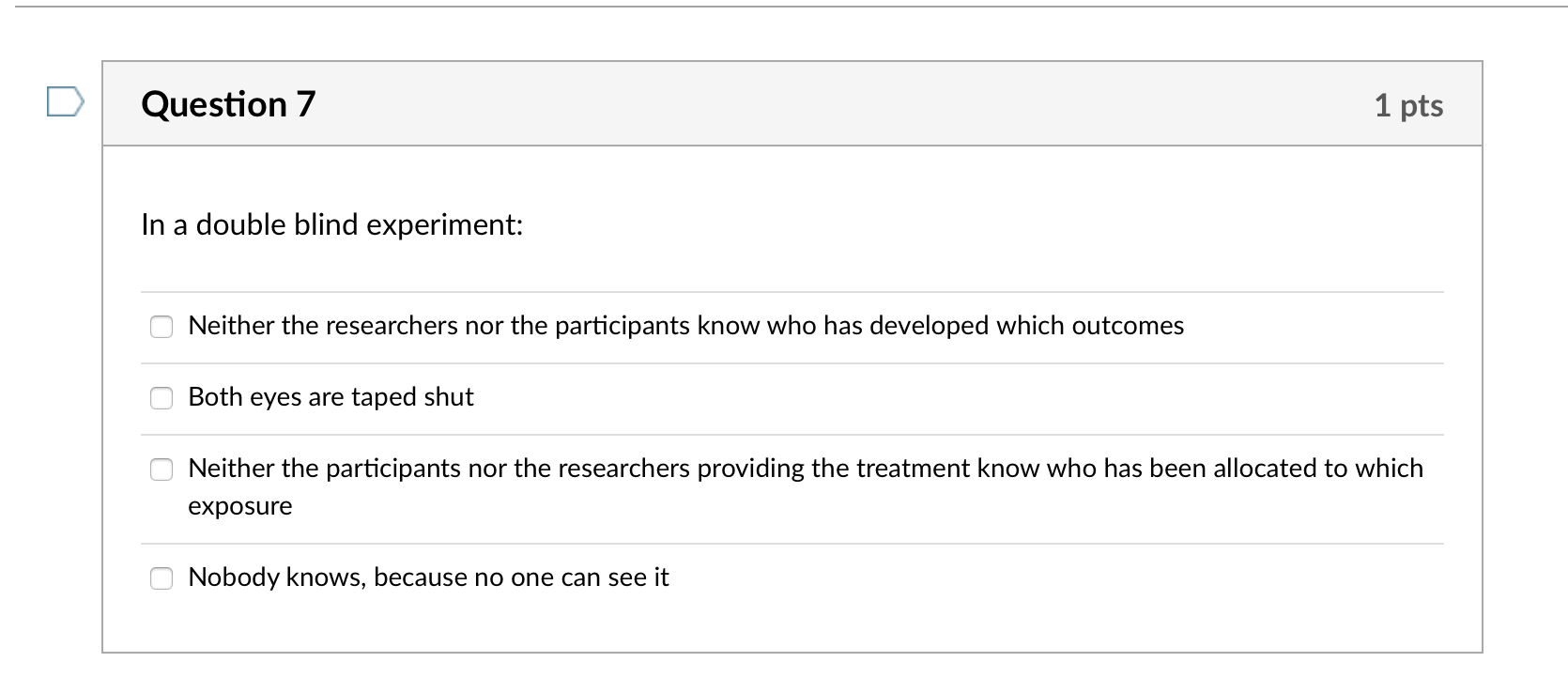
Task: Click the 'In a double blind experiment:' prompt
Action: point(332,225)
